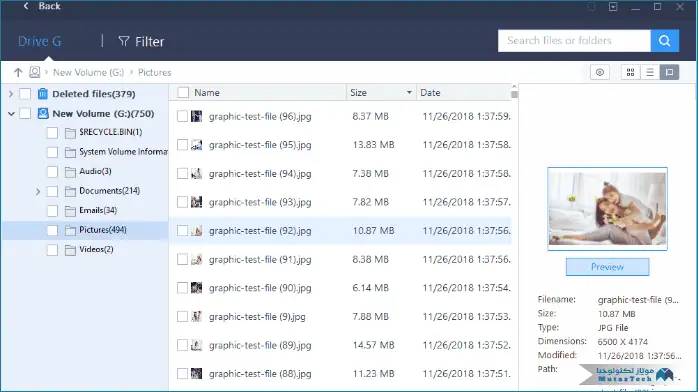This screenshot has width=698, height=392.
Task: Click the preview image thumbnail
Action: [x=607, y=209]
